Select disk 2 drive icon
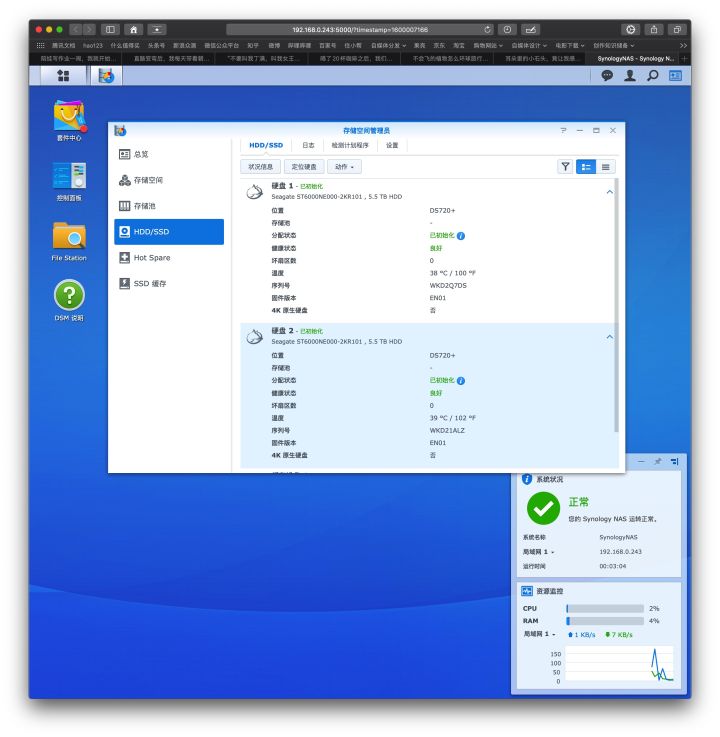720x737 pixels. tap(255, 337)
